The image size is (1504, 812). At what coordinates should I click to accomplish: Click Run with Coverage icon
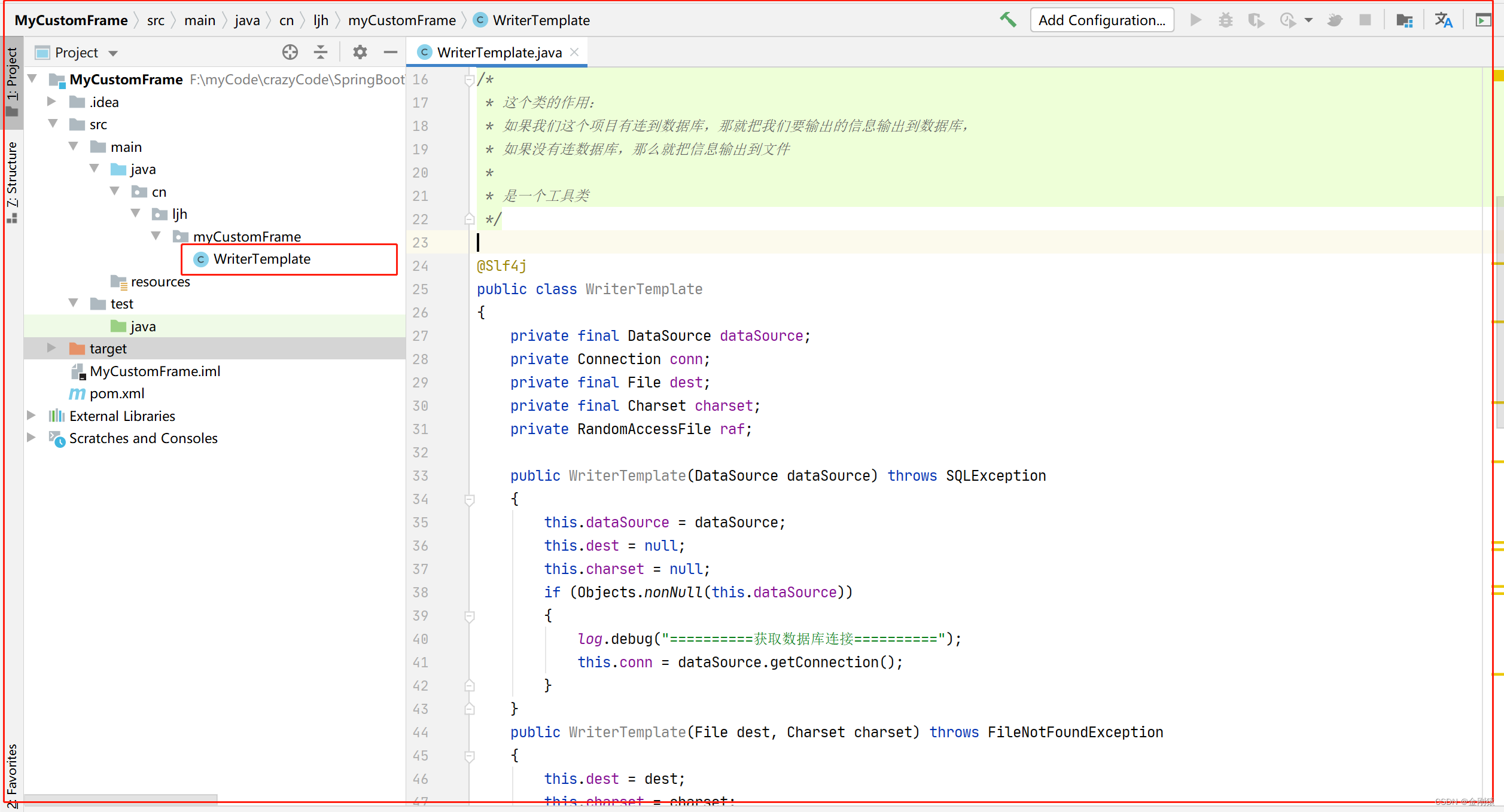pos(1256,20)
